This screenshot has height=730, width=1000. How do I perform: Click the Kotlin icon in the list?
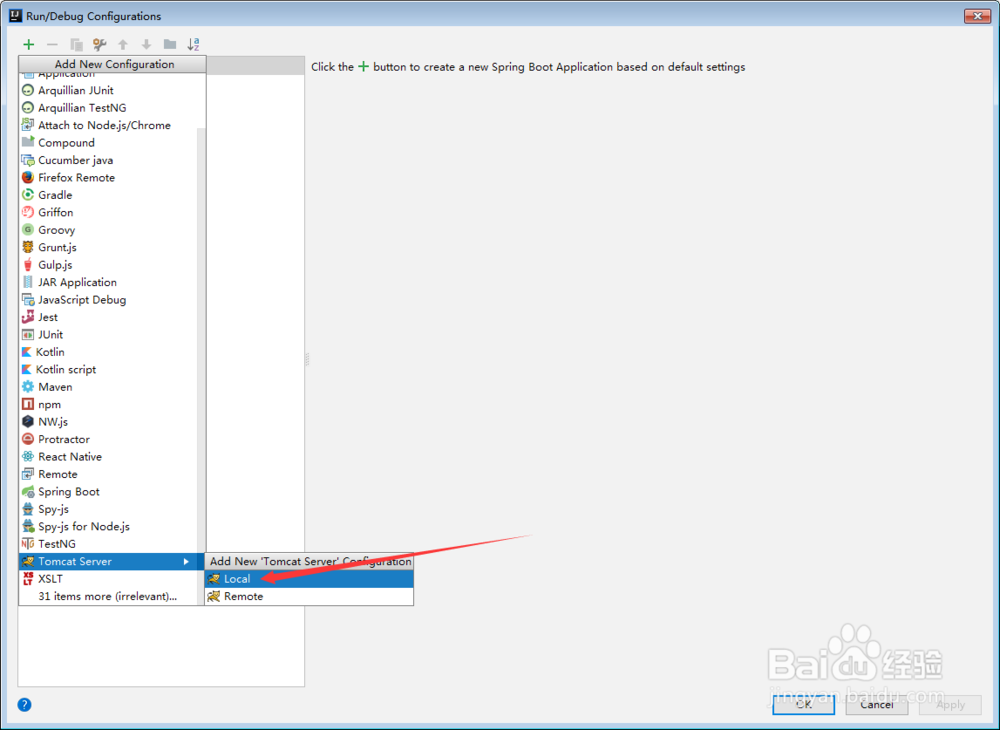click(26, 352)
